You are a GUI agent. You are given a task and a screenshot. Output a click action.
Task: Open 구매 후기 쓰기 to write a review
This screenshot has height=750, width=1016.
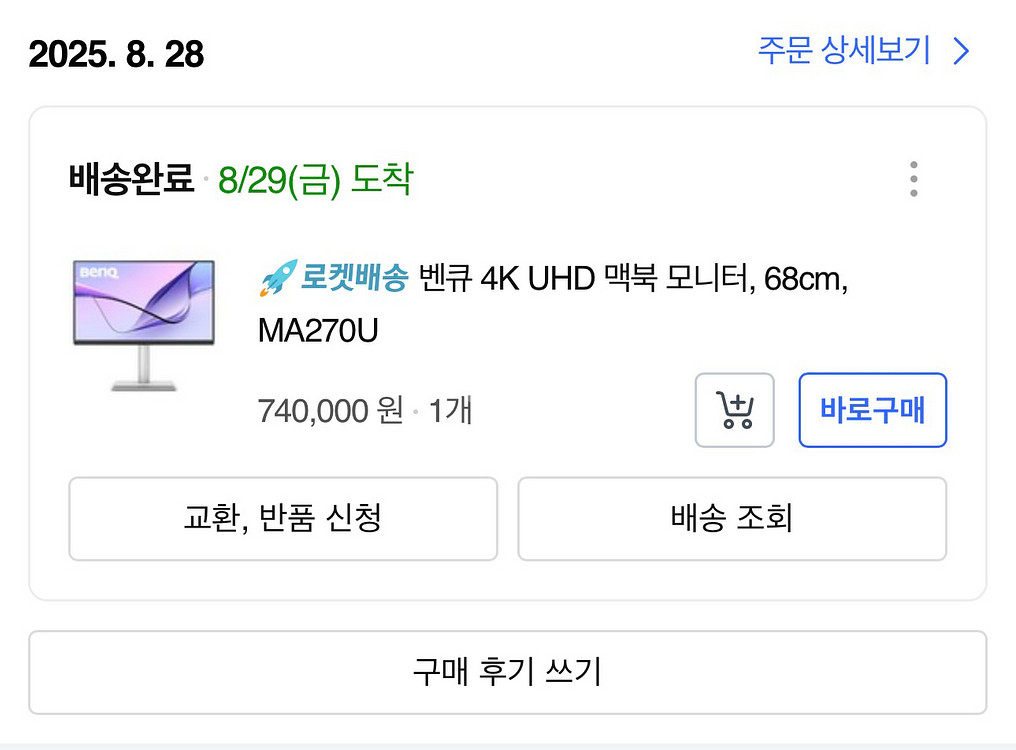tap(508, 672)
